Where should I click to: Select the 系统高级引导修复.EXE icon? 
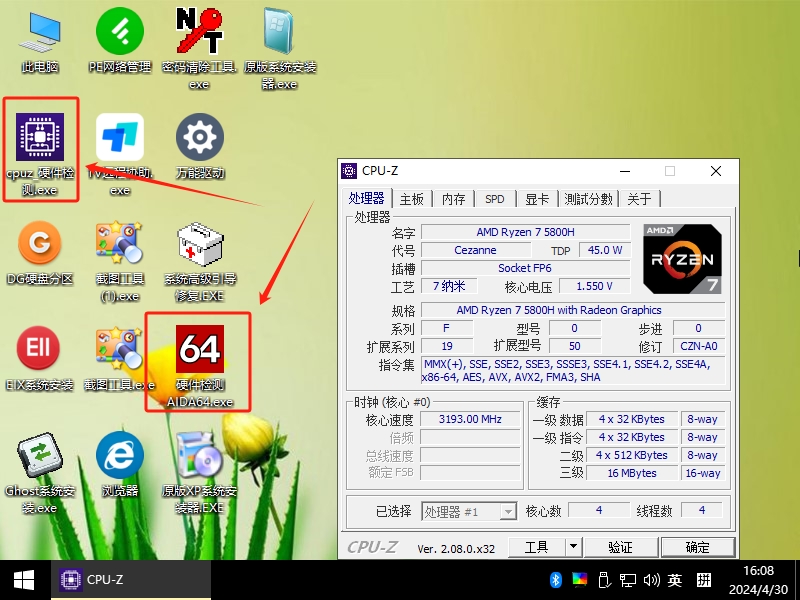[199, 261]
